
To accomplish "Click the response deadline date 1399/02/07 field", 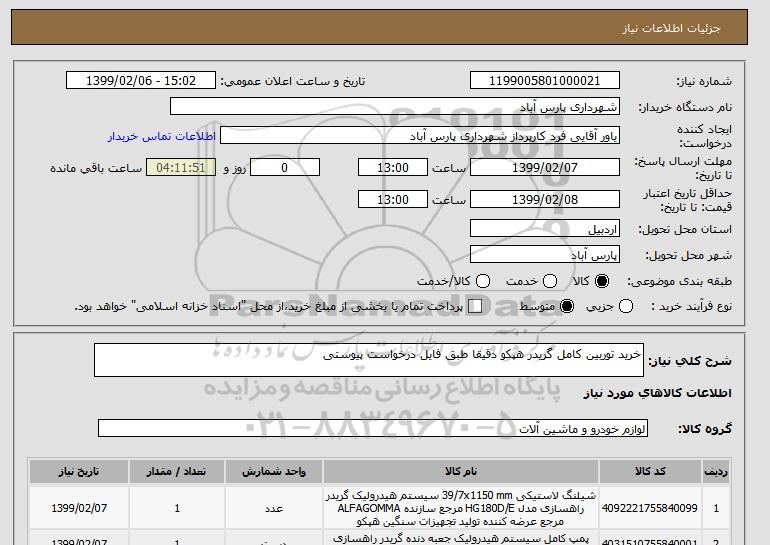I will click(545, 167).
